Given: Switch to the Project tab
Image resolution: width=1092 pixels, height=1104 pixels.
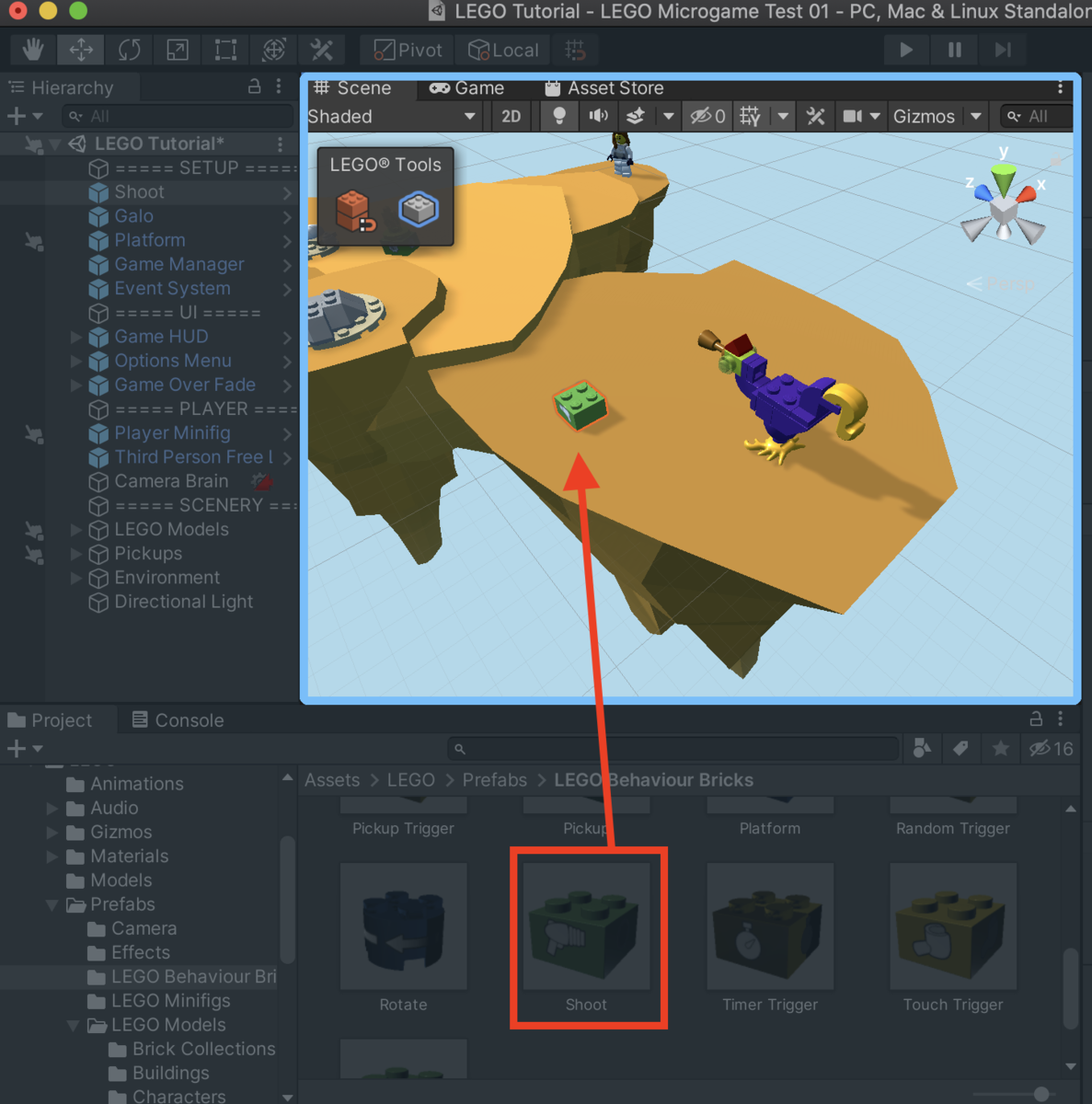Looking at the screenshot, I should tap(50, 719).
